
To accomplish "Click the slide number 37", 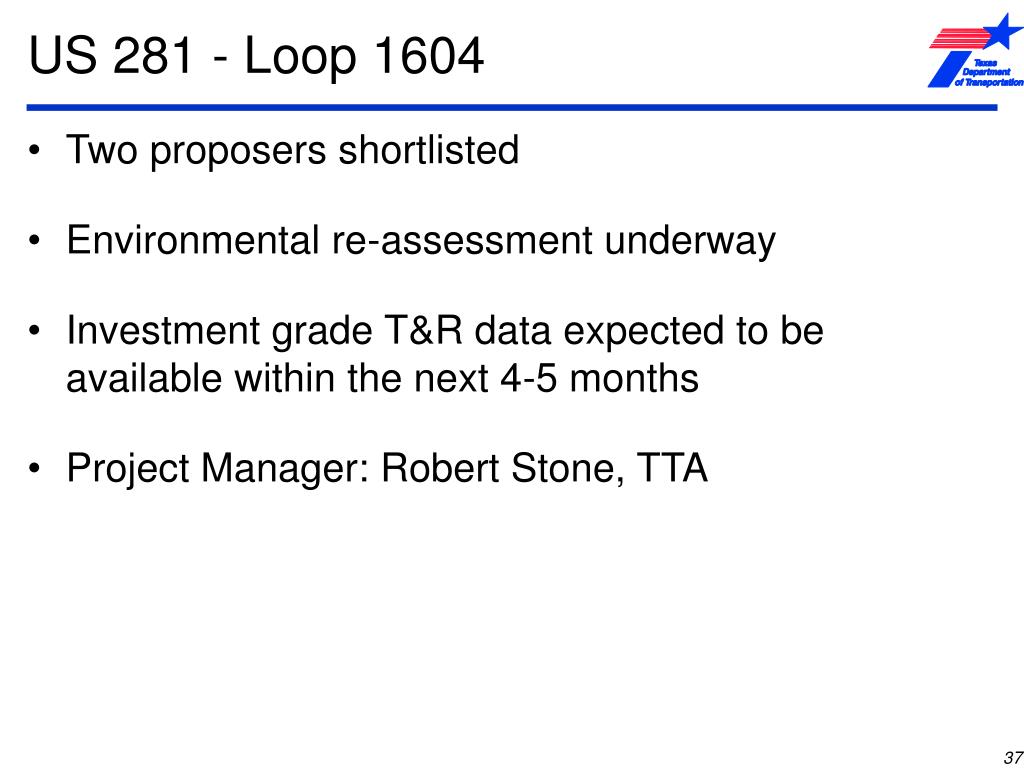I will point(1014,758).
